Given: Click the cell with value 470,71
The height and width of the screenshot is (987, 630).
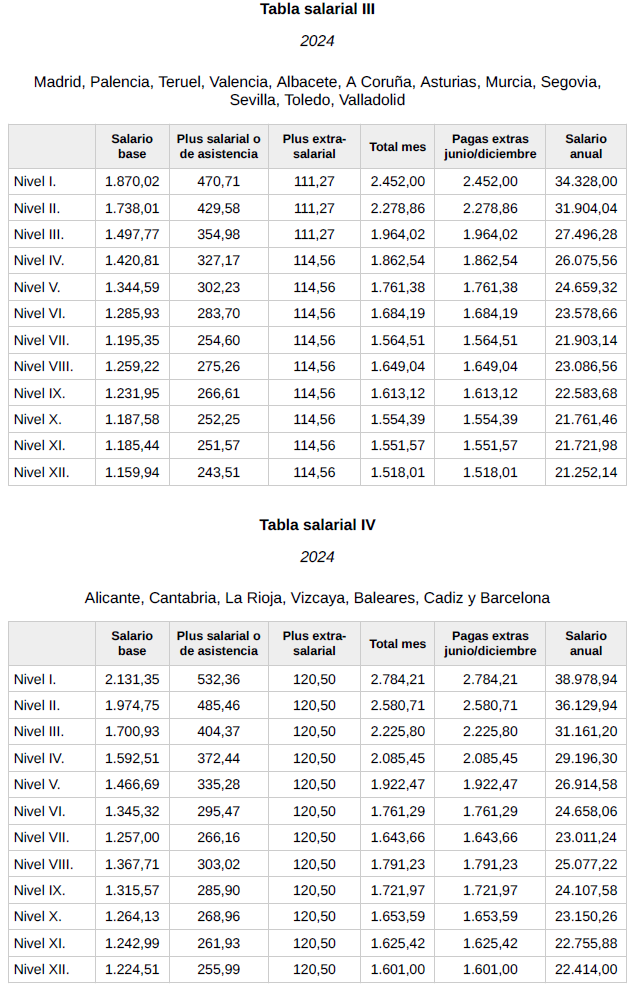Looking at the screenshot, I should 219,182.
